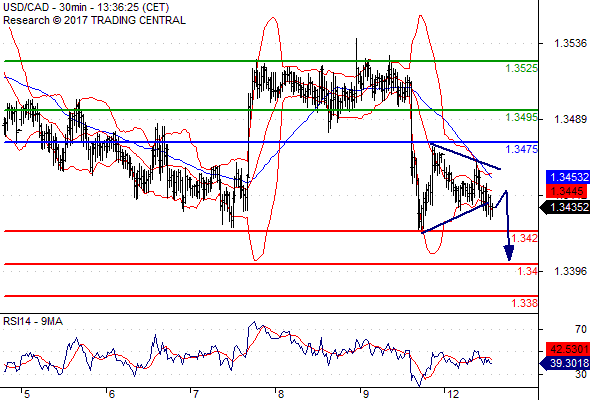The height and width of the screenshot is (400, 590).
Task: Click the USD/CAD - 30min chart title
Action: pos(86,7)
